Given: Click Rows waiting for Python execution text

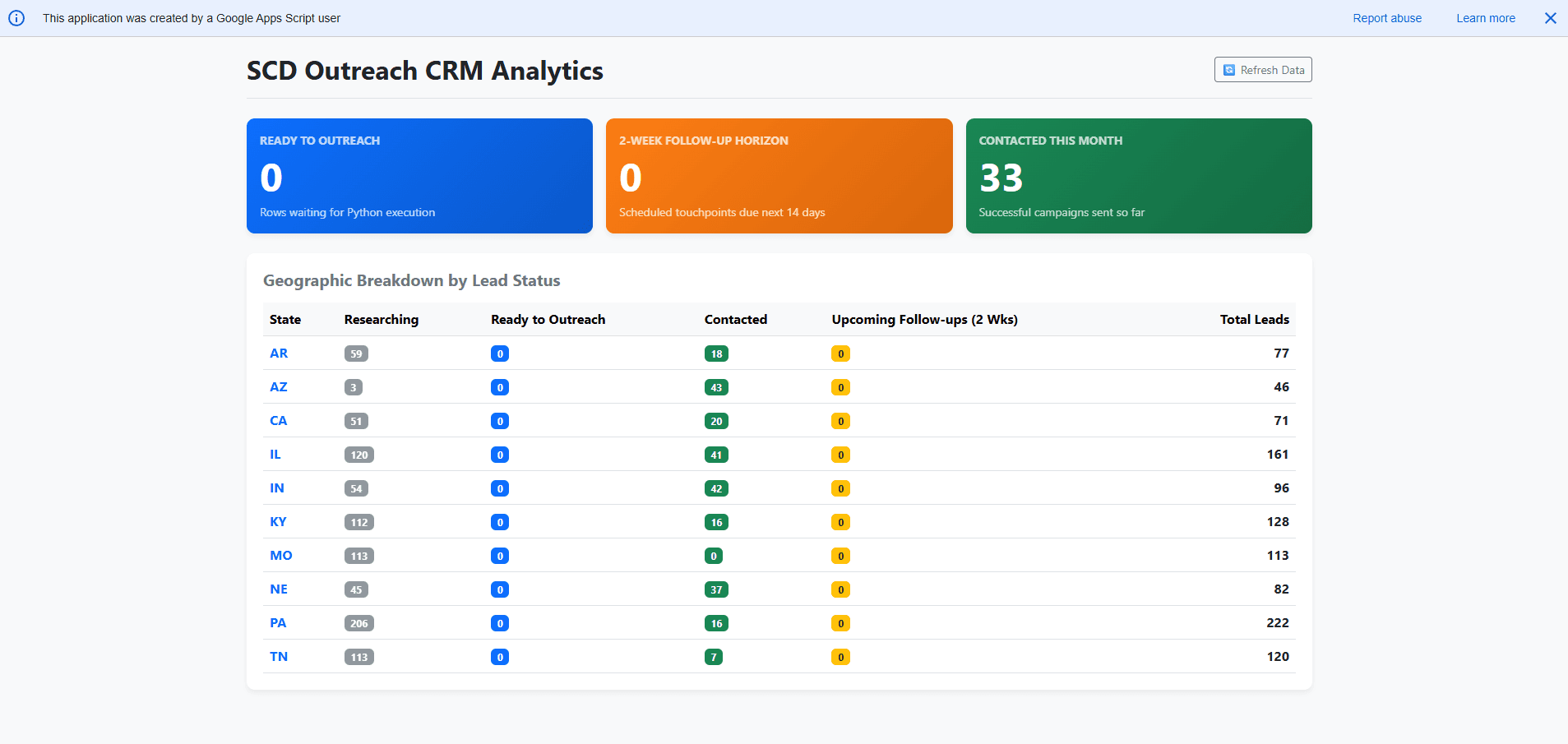Looking at the screenshot, I should 347,212.
